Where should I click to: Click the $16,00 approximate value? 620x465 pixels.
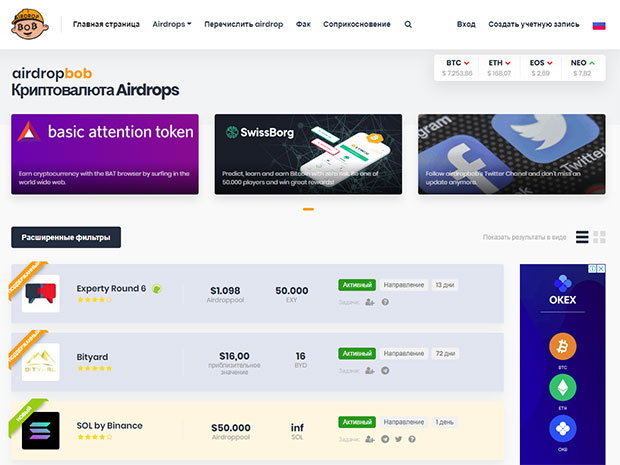[x=234, y=363]
